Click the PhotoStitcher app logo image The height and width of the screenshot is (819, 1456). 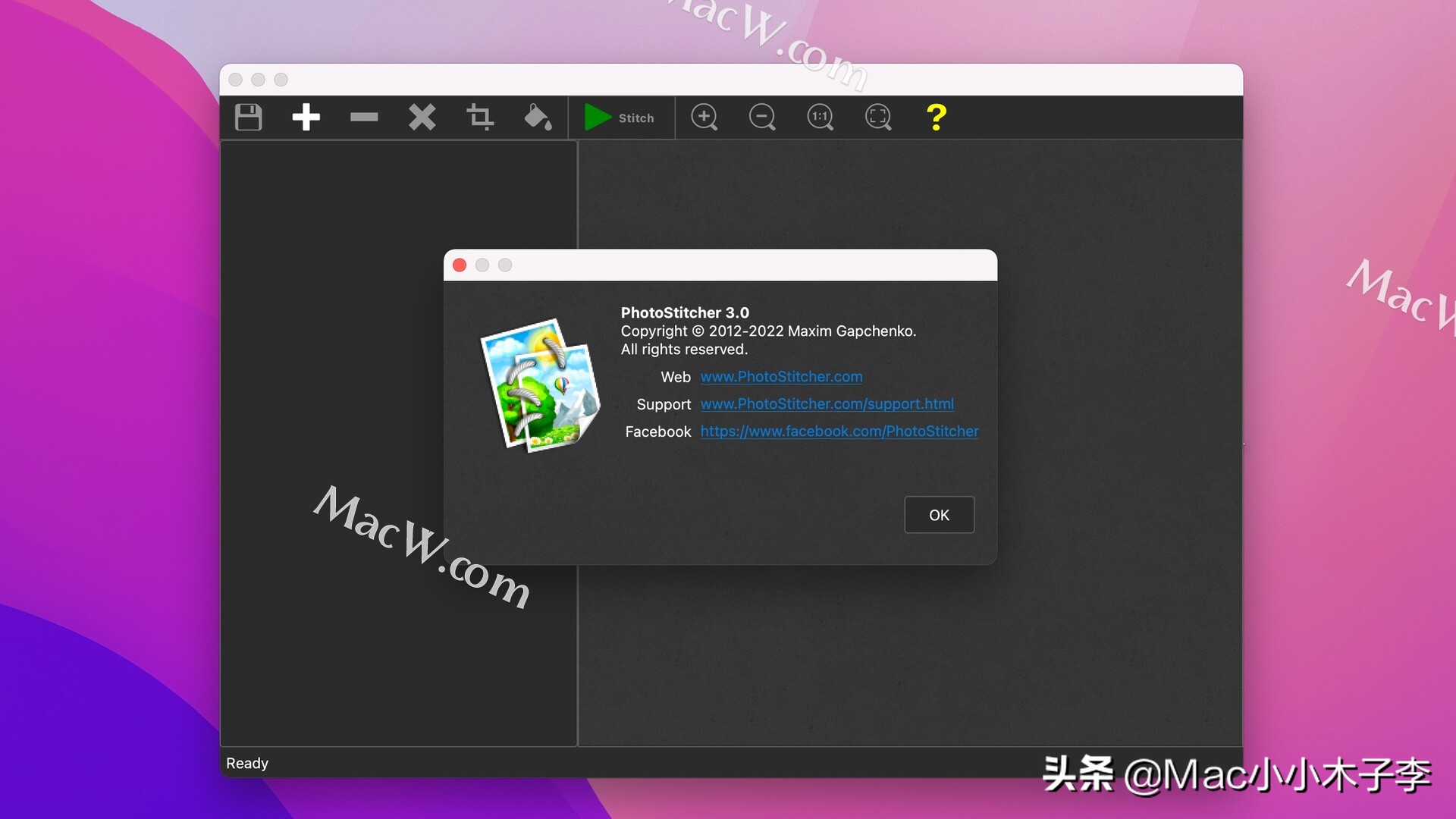coord(540,385)
